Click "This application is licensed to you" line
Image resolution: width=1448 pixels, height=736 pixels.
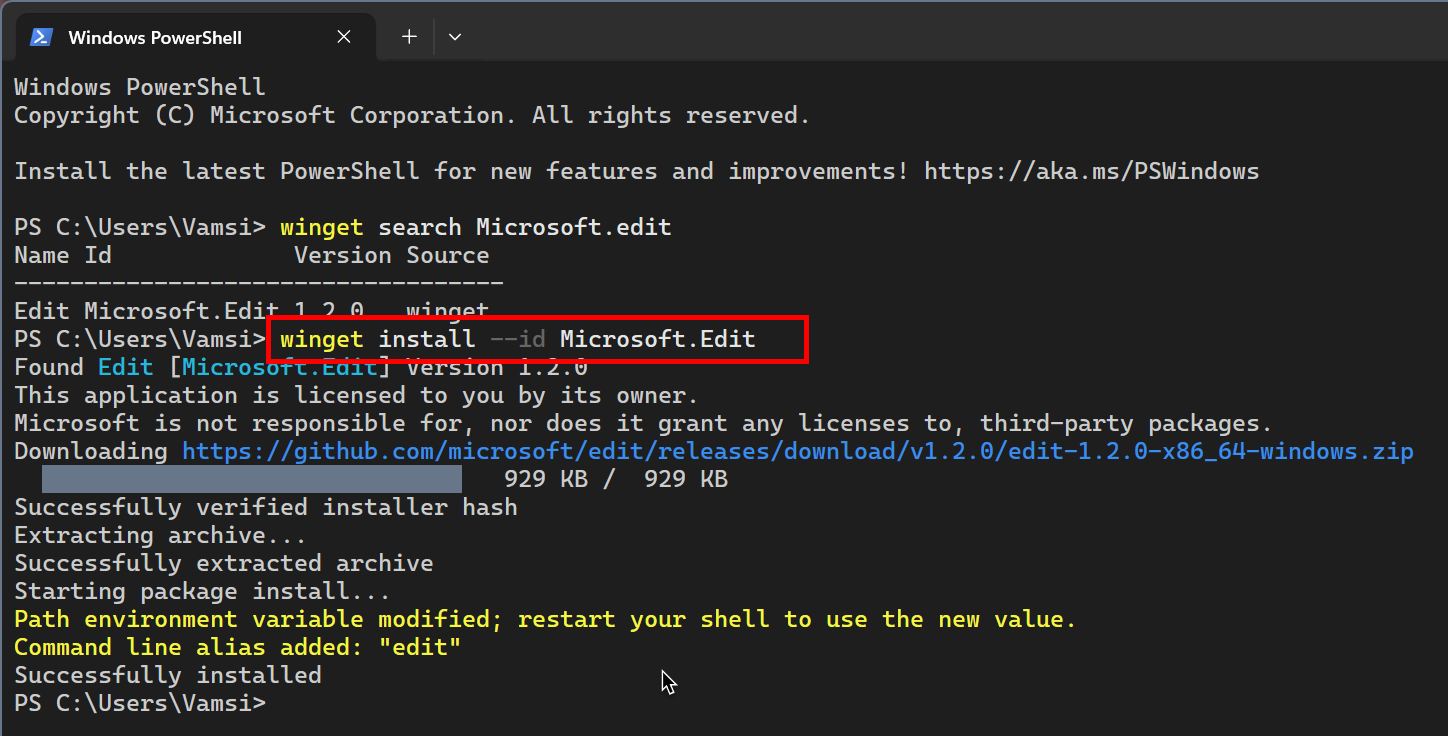[356, 395]
